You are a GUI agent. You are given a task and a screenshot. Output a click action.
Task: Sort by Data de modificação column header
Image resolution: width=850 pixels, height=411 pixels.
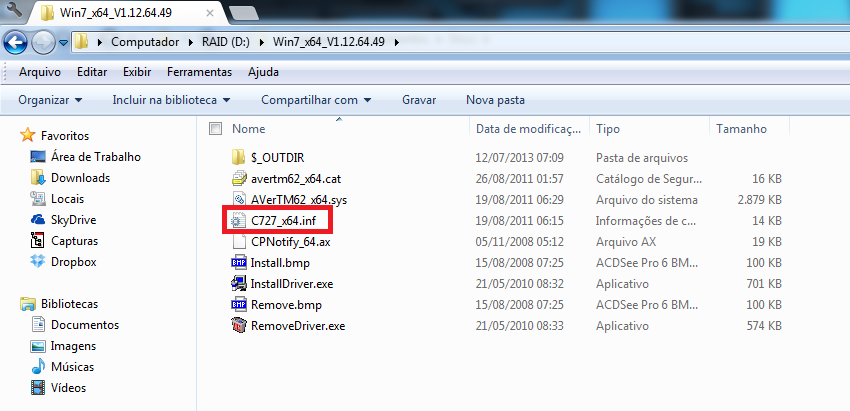click(529, 129)
